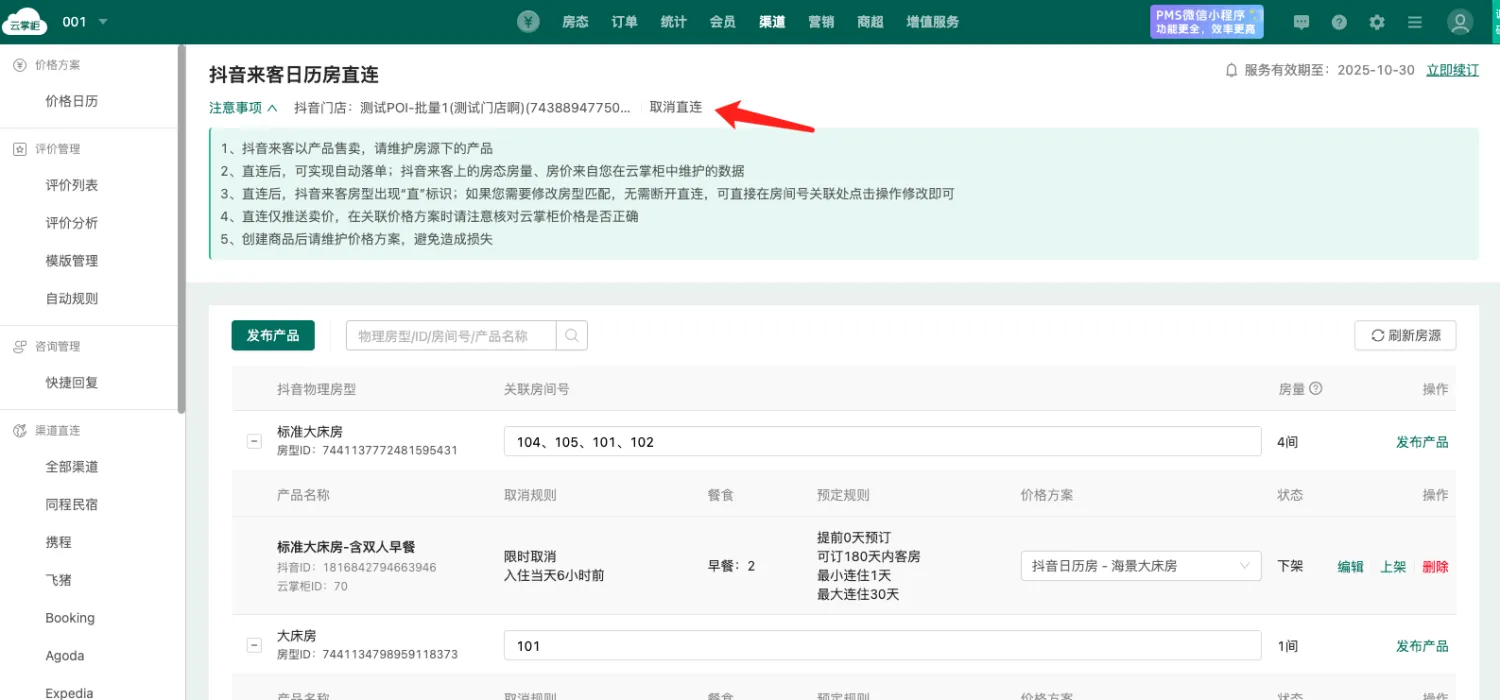Click 编辑 for 标准大床房-含双人早餐
1500x700 pixels.
tap(1351, 567)
